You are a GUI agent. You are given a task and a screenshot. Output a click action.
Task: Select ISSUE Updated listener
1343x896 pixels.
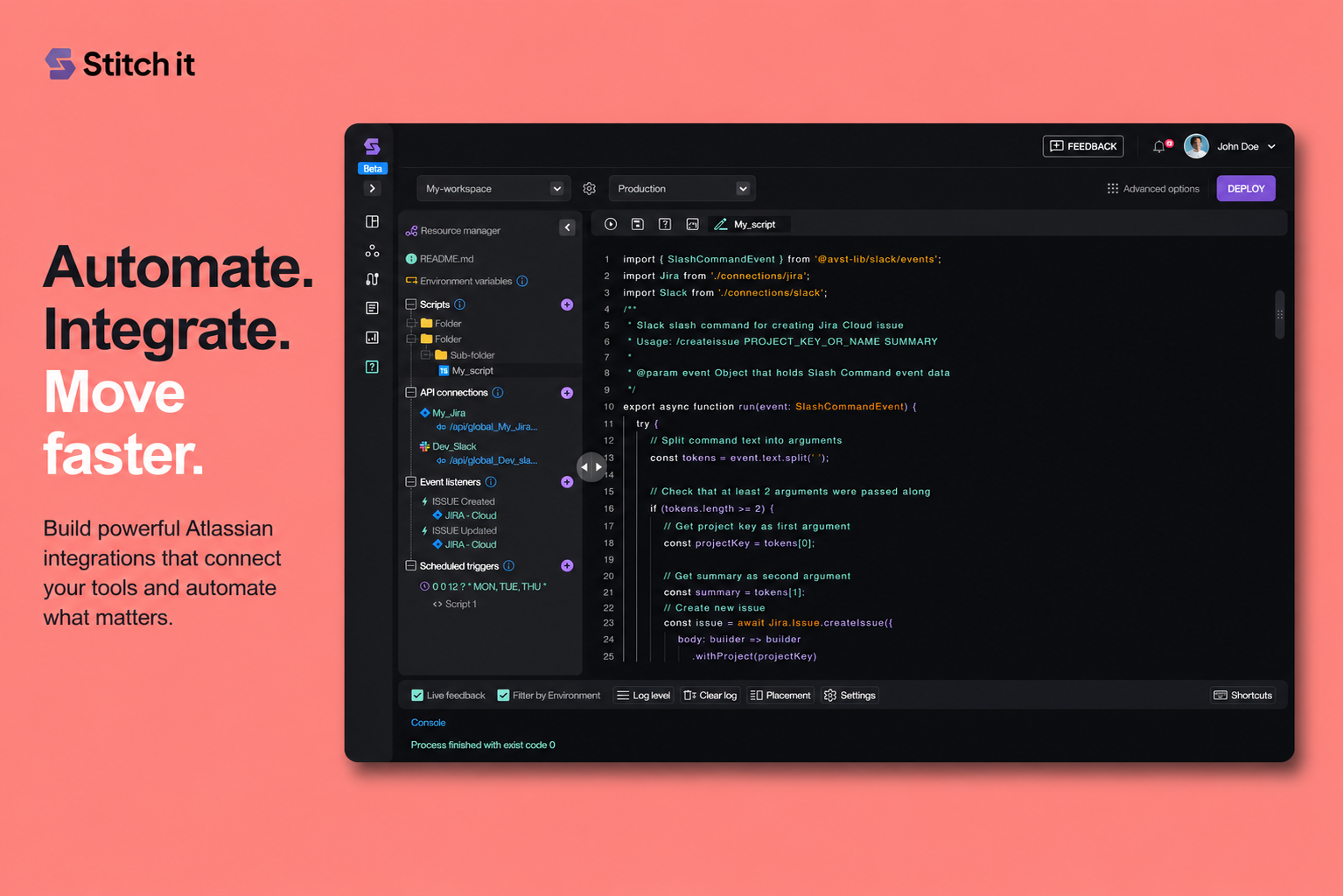pos(458,530)
